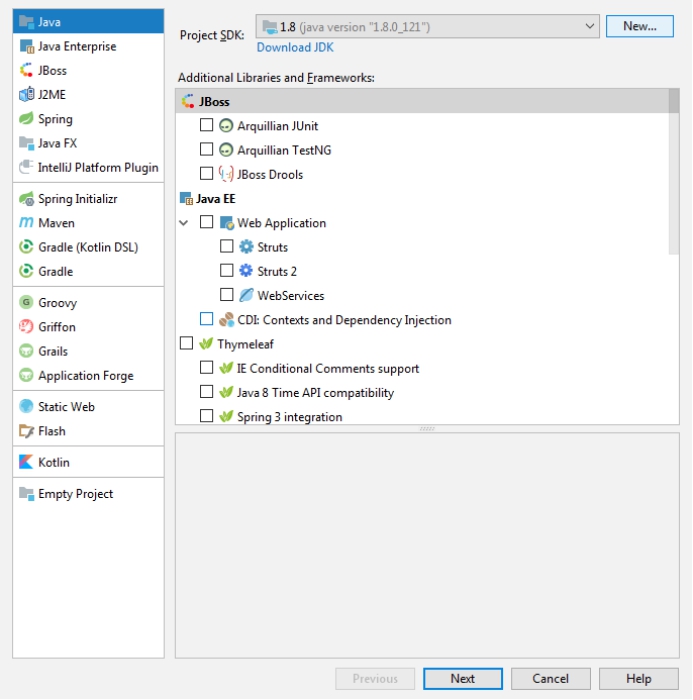The image size is (693, 700).
Task: Click the Arquillian TestNG framework icon
Action: click(x=226, y=150)
